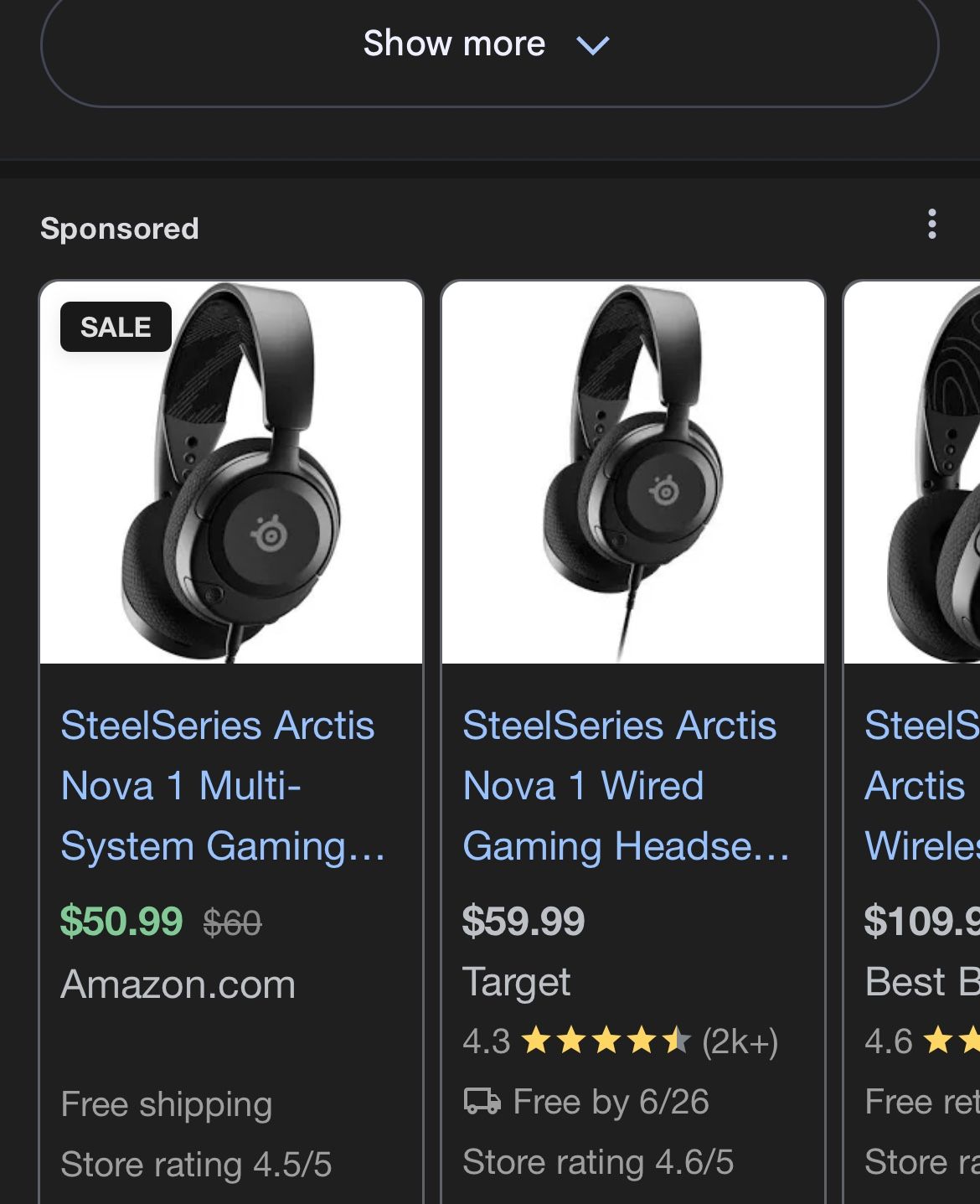Viewport: 980px width, 1204px height.
Task: Open the Target Arctis Nova 1 headset image
Action: [633, 473]
